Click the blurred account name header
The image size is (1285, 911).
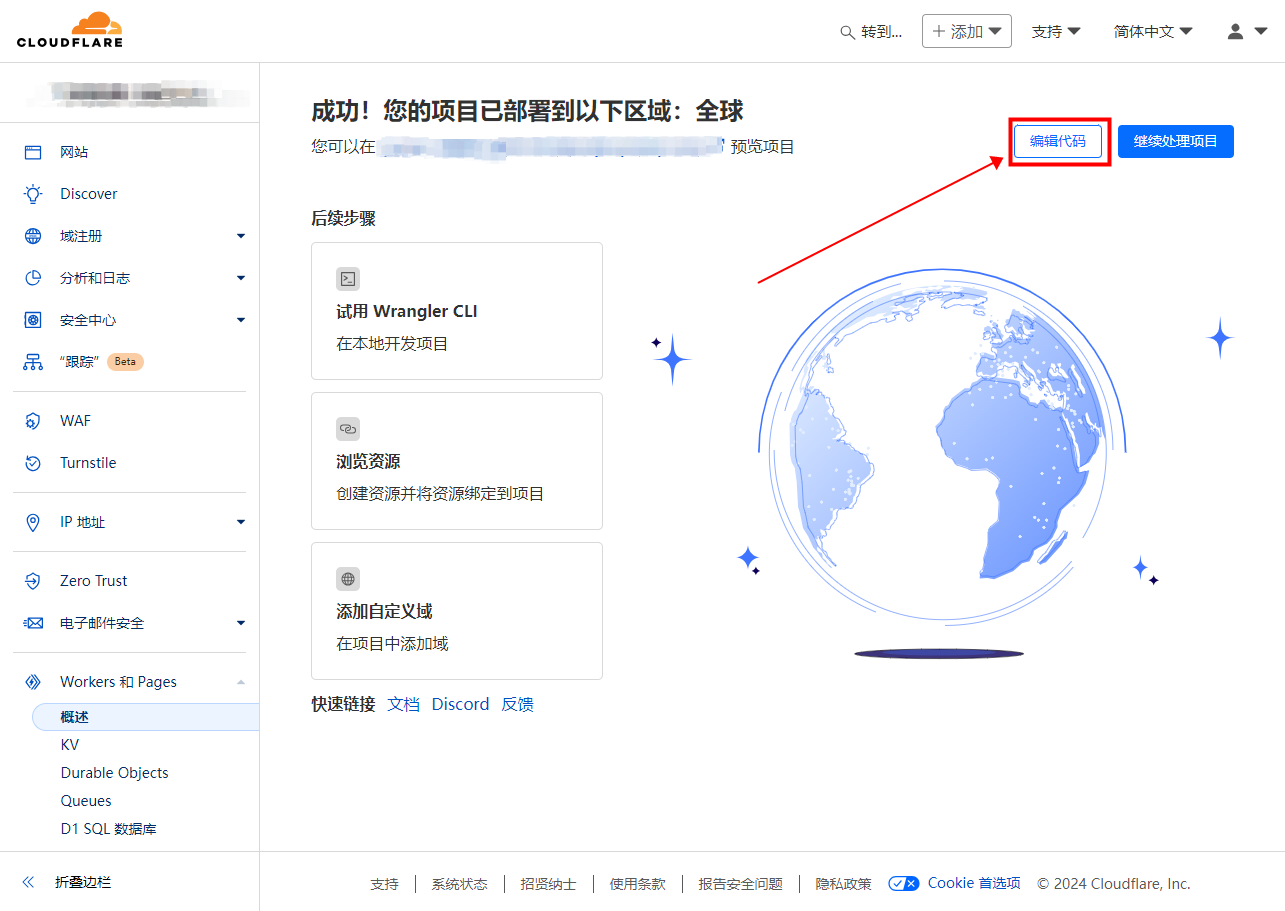click(x=137, y=93)
